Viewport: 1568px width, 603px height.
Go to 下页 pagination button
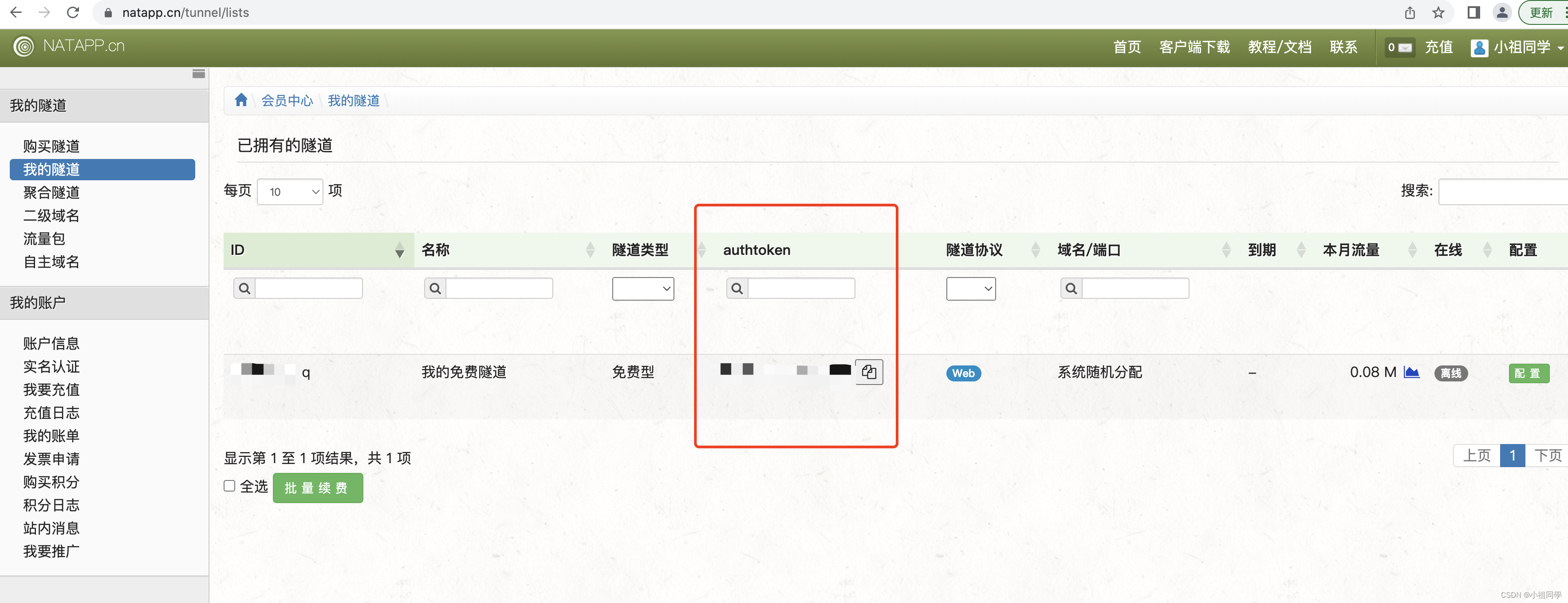point(1547,456)
